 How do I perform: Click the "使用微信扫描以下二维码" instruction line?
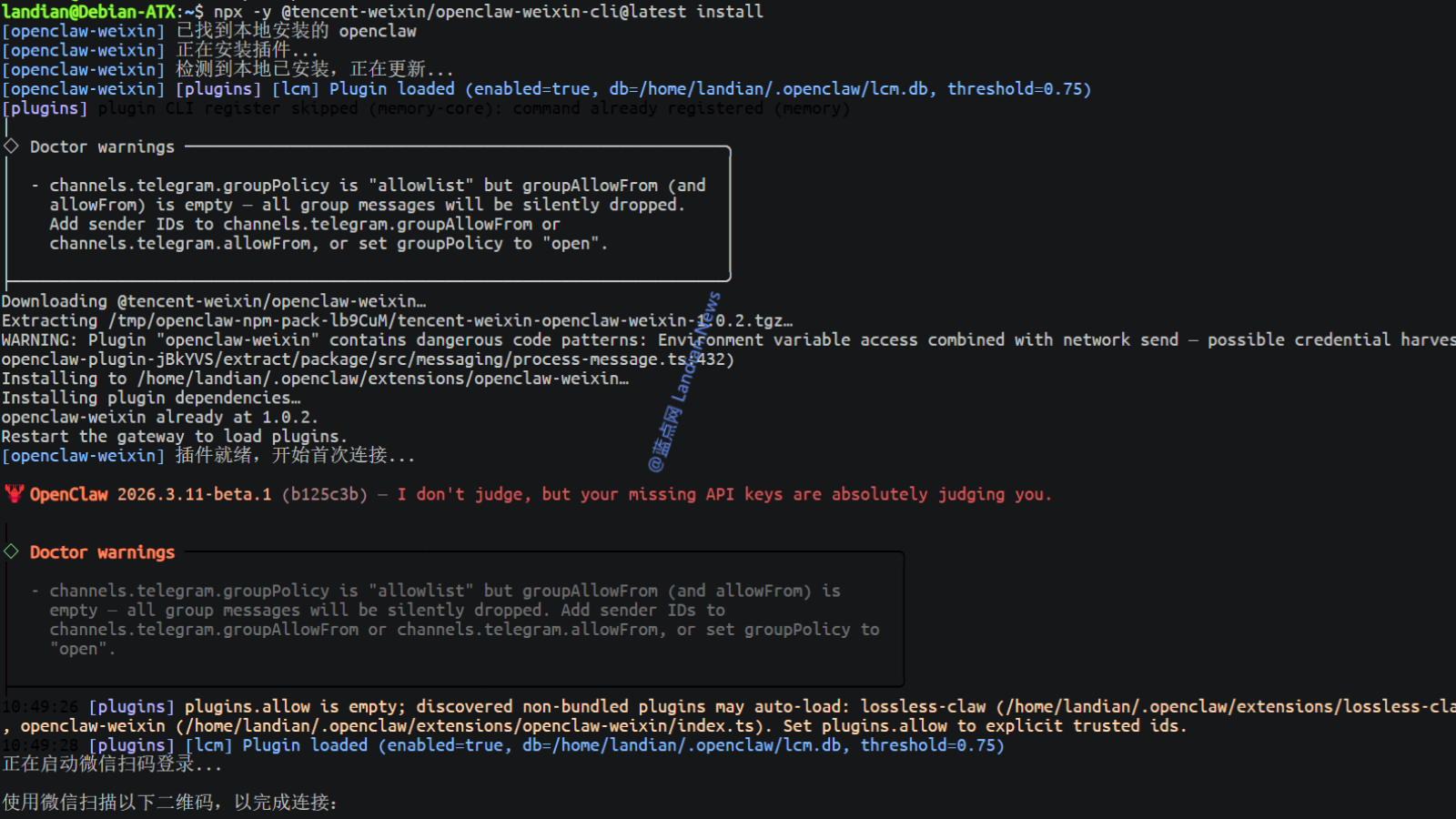169,803
